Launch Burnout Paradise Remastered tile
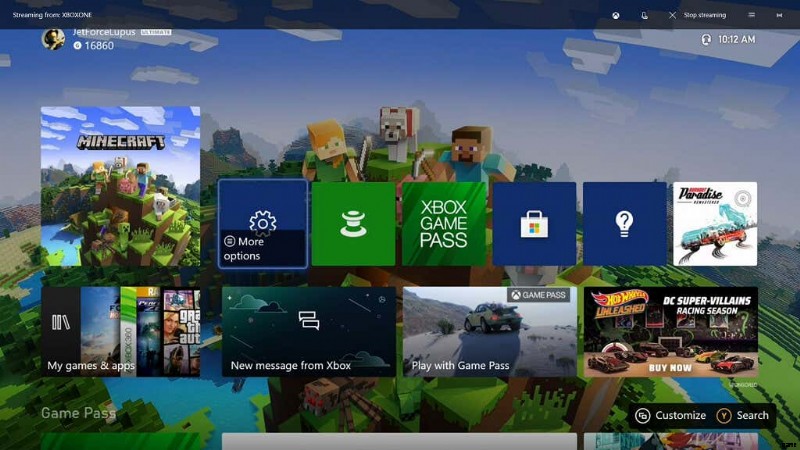The width and height of the screenshot is (800, 450). pos(715,223)
